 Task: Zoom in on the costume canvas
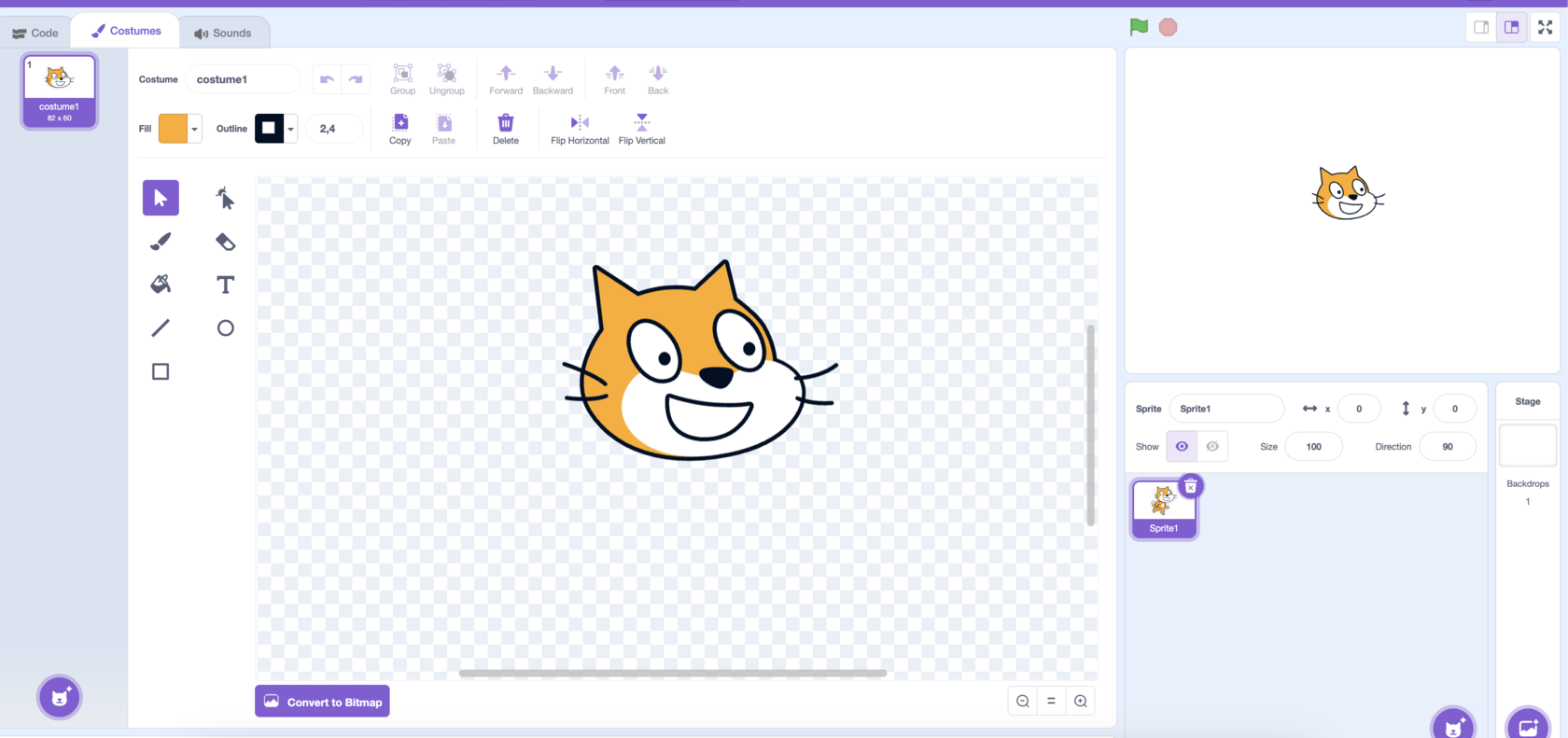pos(1081,701)
